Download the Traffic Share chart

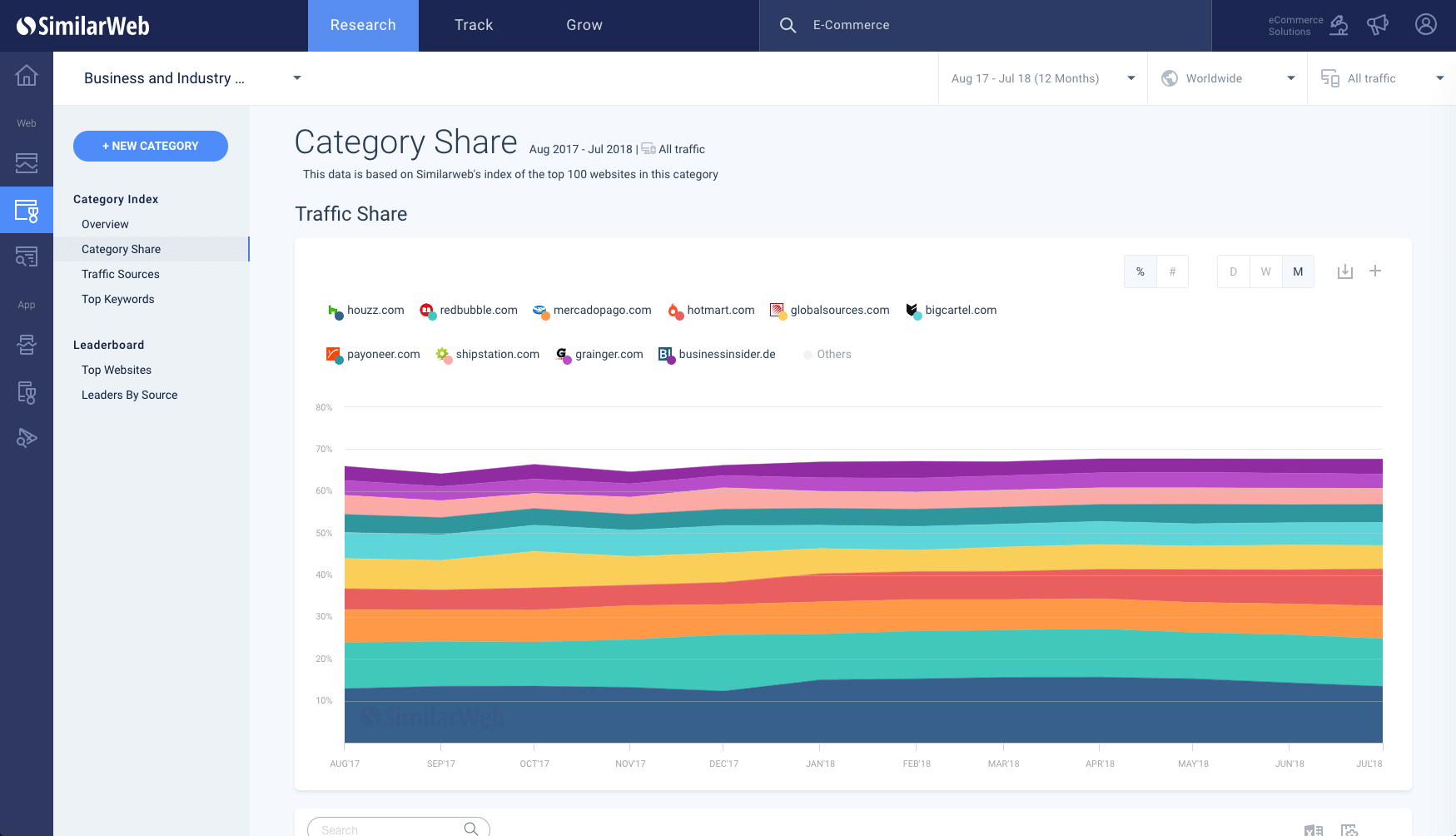click(x=1345, y=271)
